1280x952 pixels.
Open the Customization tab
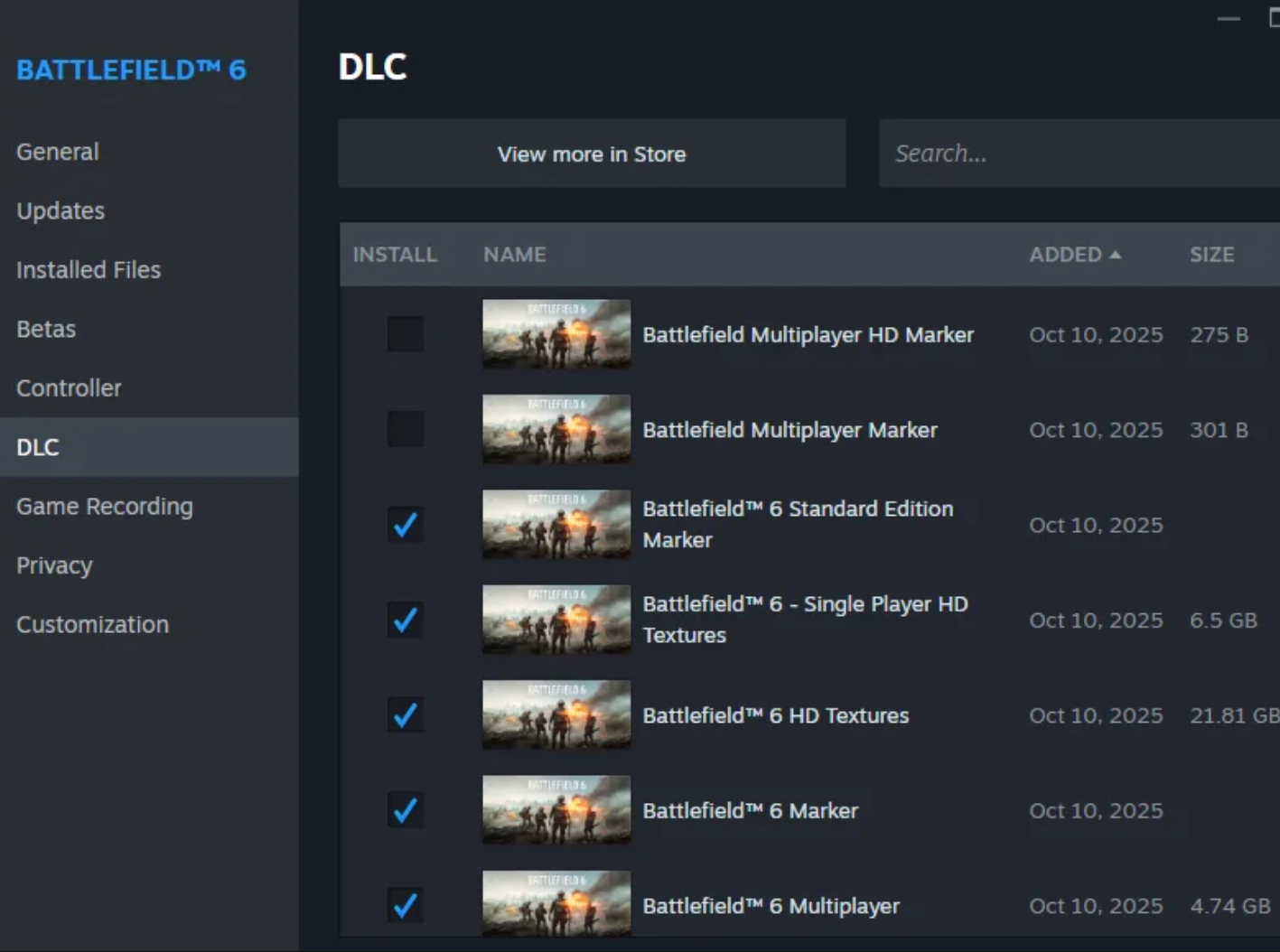tap(149, 625)
